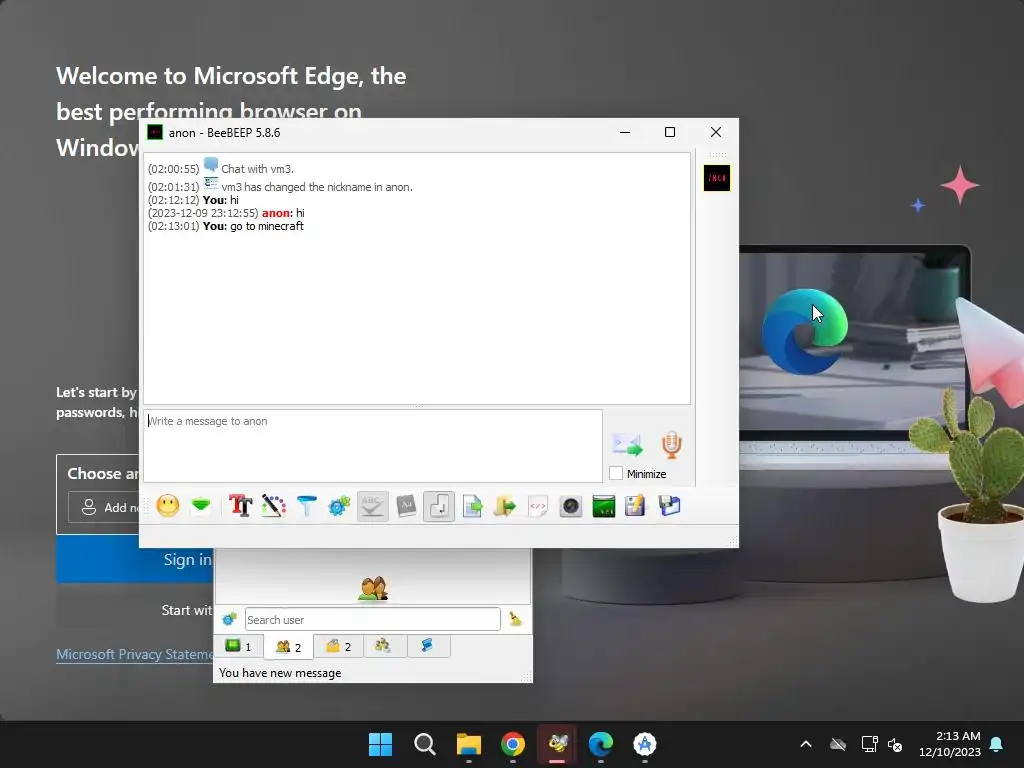Screen dimensions: 1024x768
Task: Click the message box to anon
Action: pyautogui.click(x=373, y=446)
